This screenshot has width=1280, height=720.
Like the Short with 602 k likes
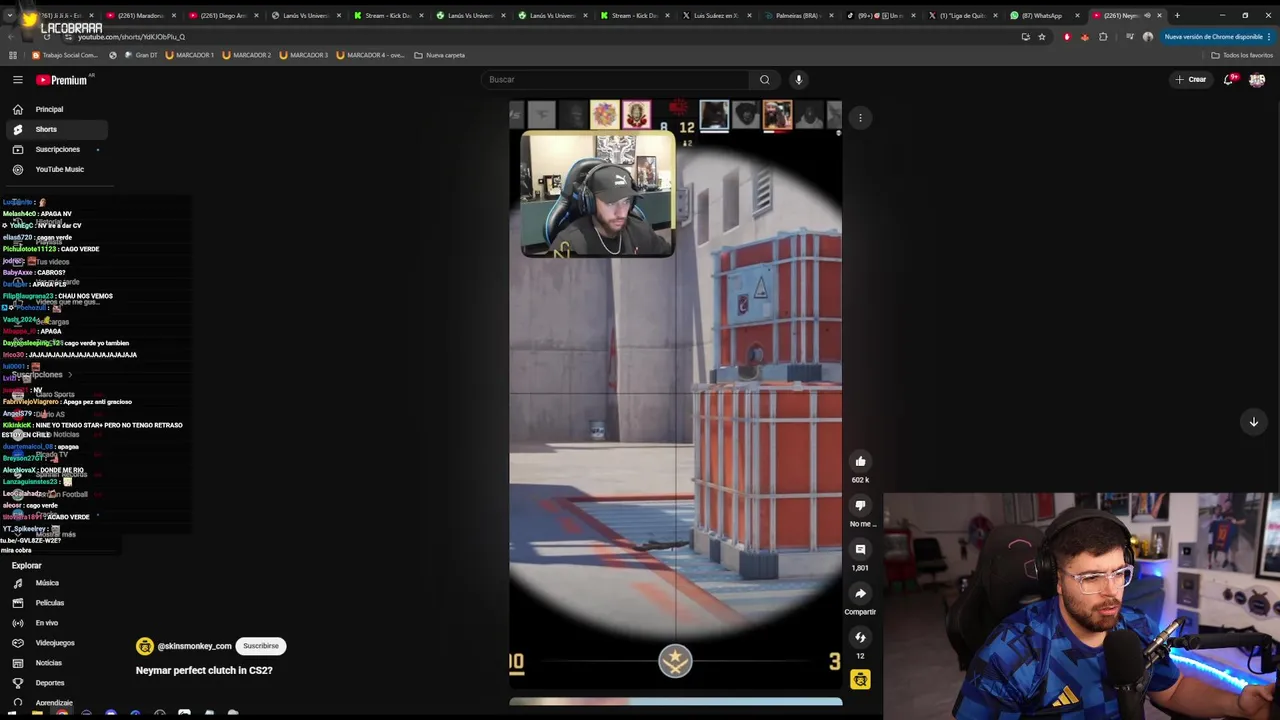point(860,461)
